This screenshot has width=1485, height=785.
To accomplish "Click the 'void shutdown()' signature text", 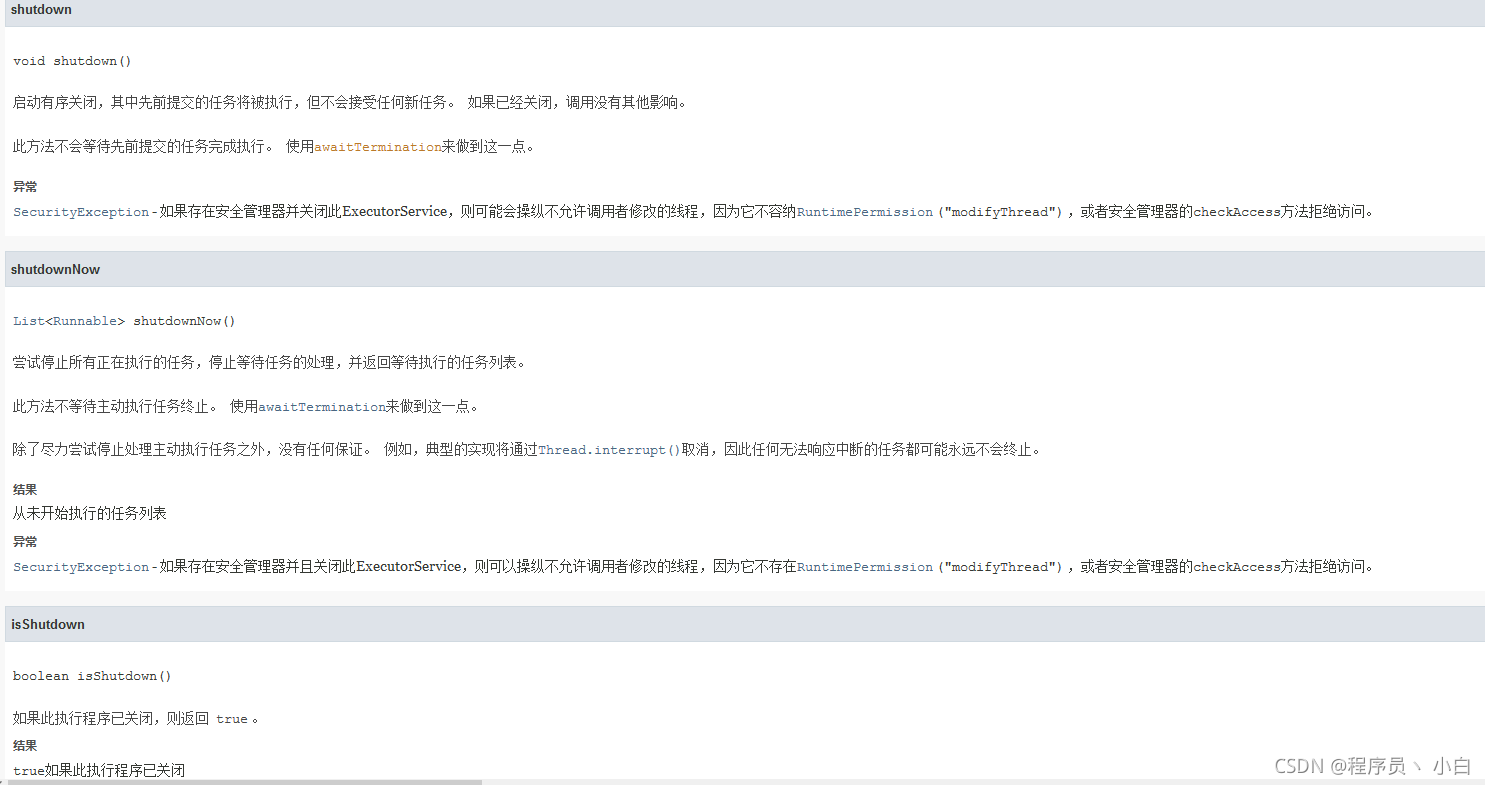I will (x=72, y=61).
